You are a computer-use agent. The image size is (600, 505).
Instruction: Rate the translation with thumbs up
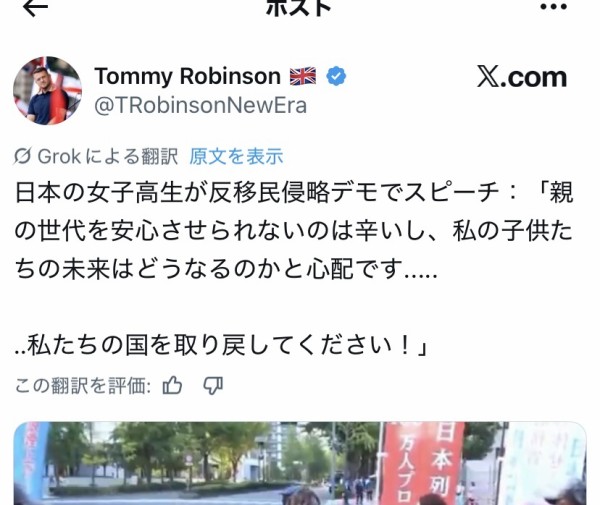[172, 385]
